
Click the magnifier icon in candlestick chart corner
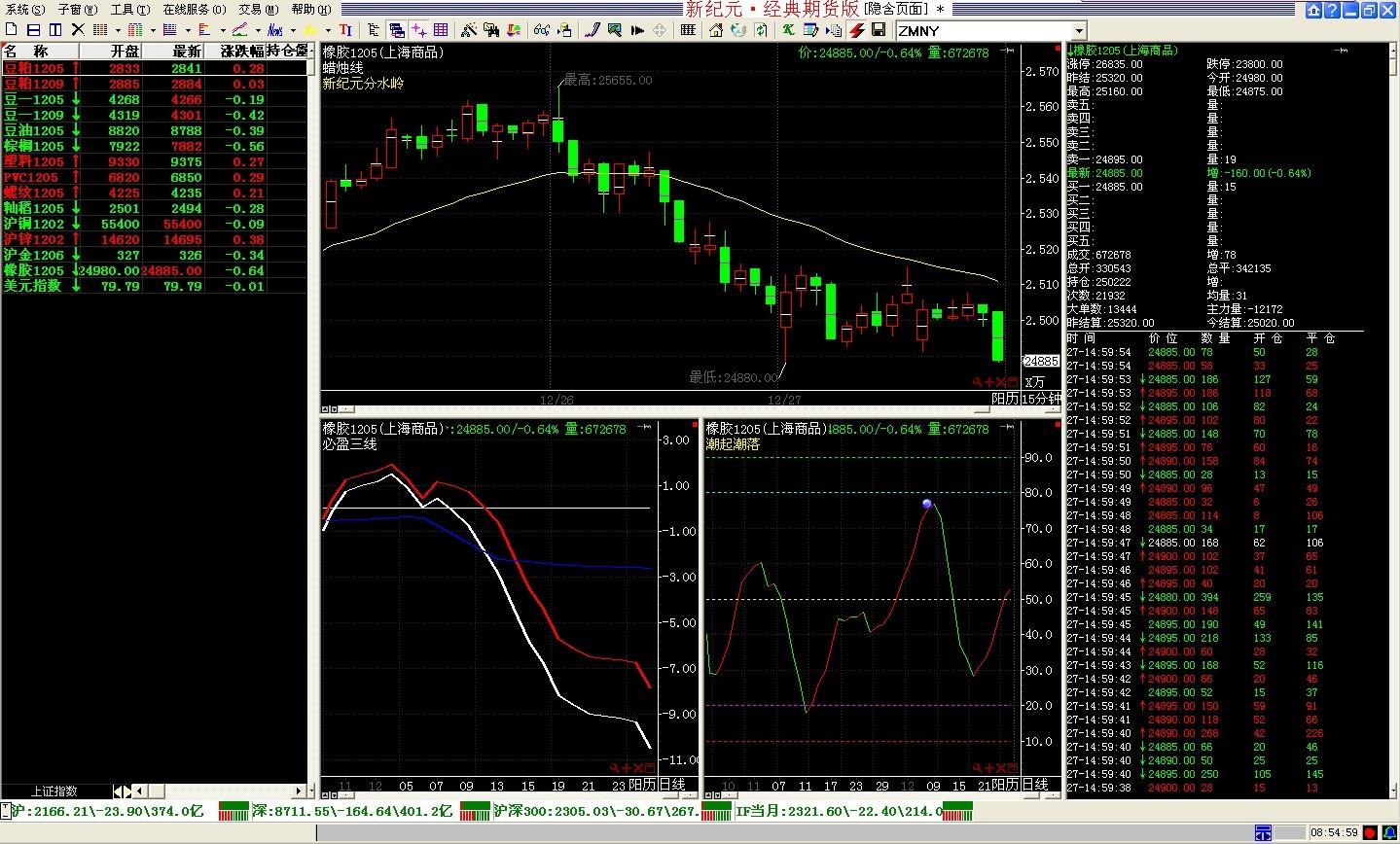977,382
